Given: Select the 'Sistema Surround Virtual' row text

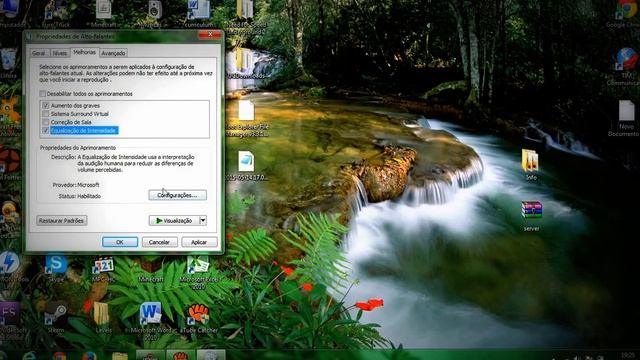Looking at the screenshot, I should [80, 114].
